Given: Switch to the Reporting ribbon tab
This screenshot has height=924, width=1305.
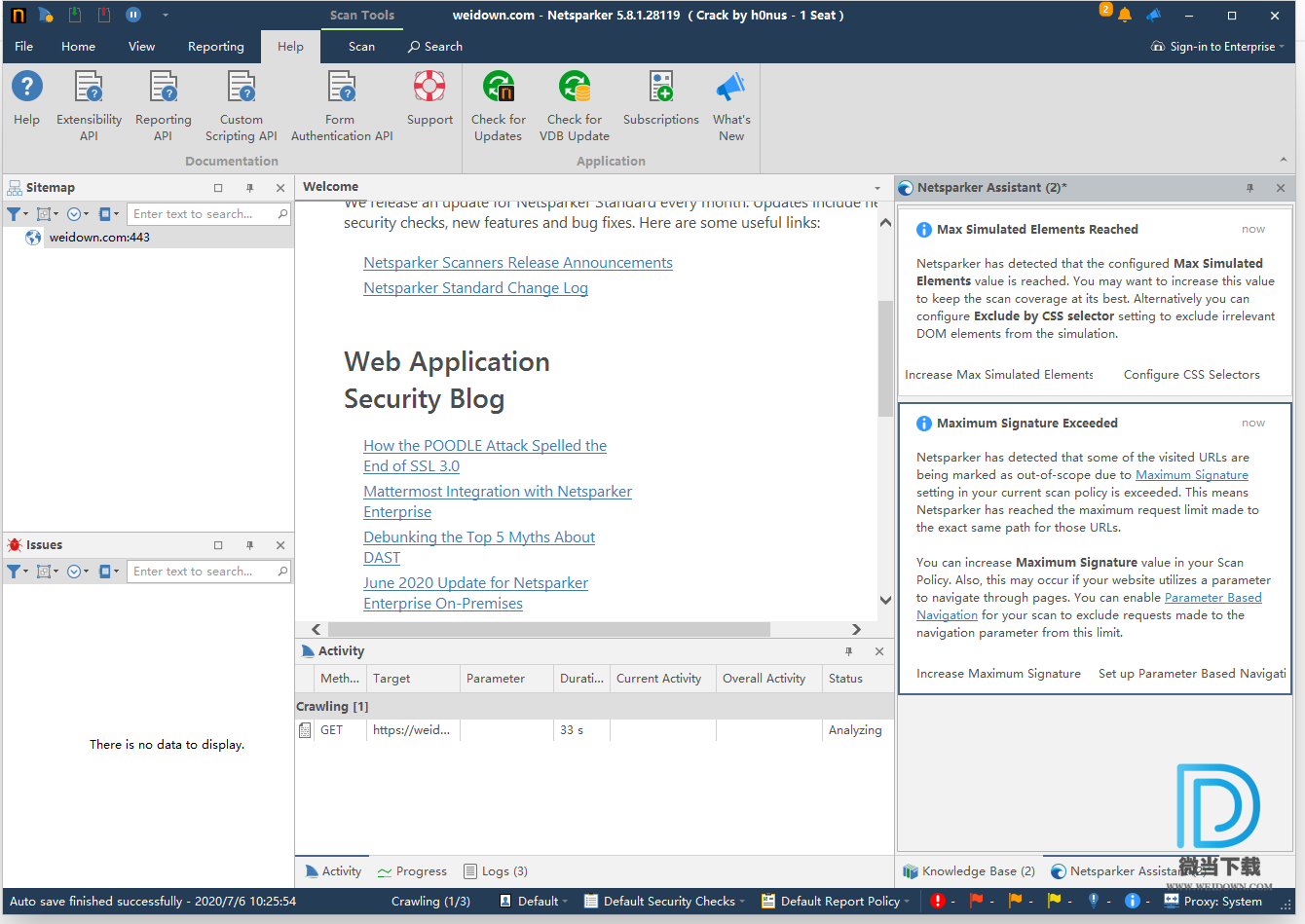Looking at the screenshot, I should pos(216,47).
